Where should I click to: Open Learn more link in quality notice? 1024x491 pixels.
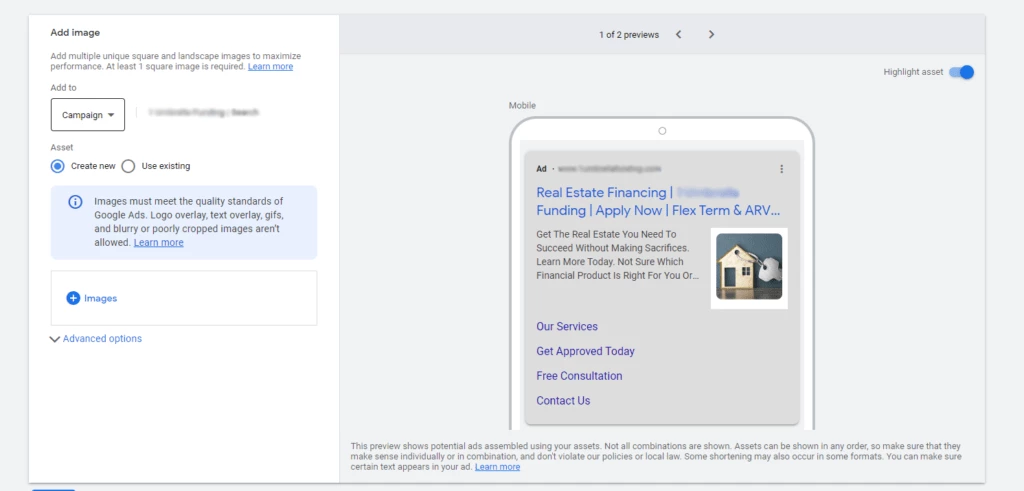tap(158, 243)
